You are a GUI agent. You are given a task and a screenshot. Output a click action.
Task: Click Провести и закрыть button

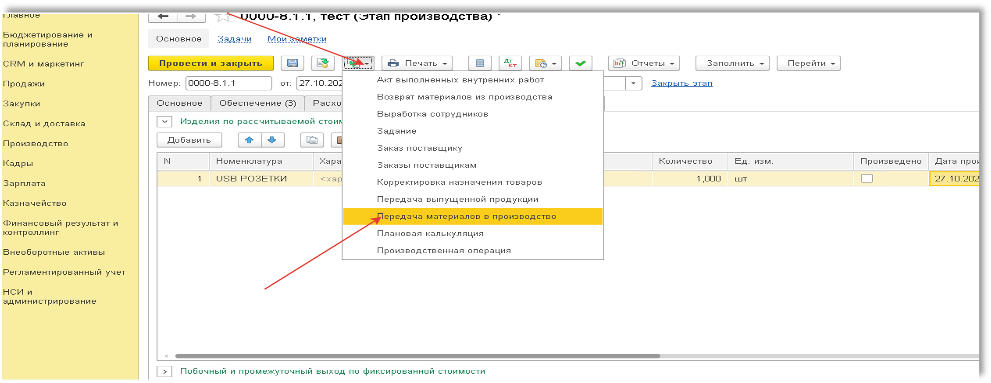pos(210,63)
